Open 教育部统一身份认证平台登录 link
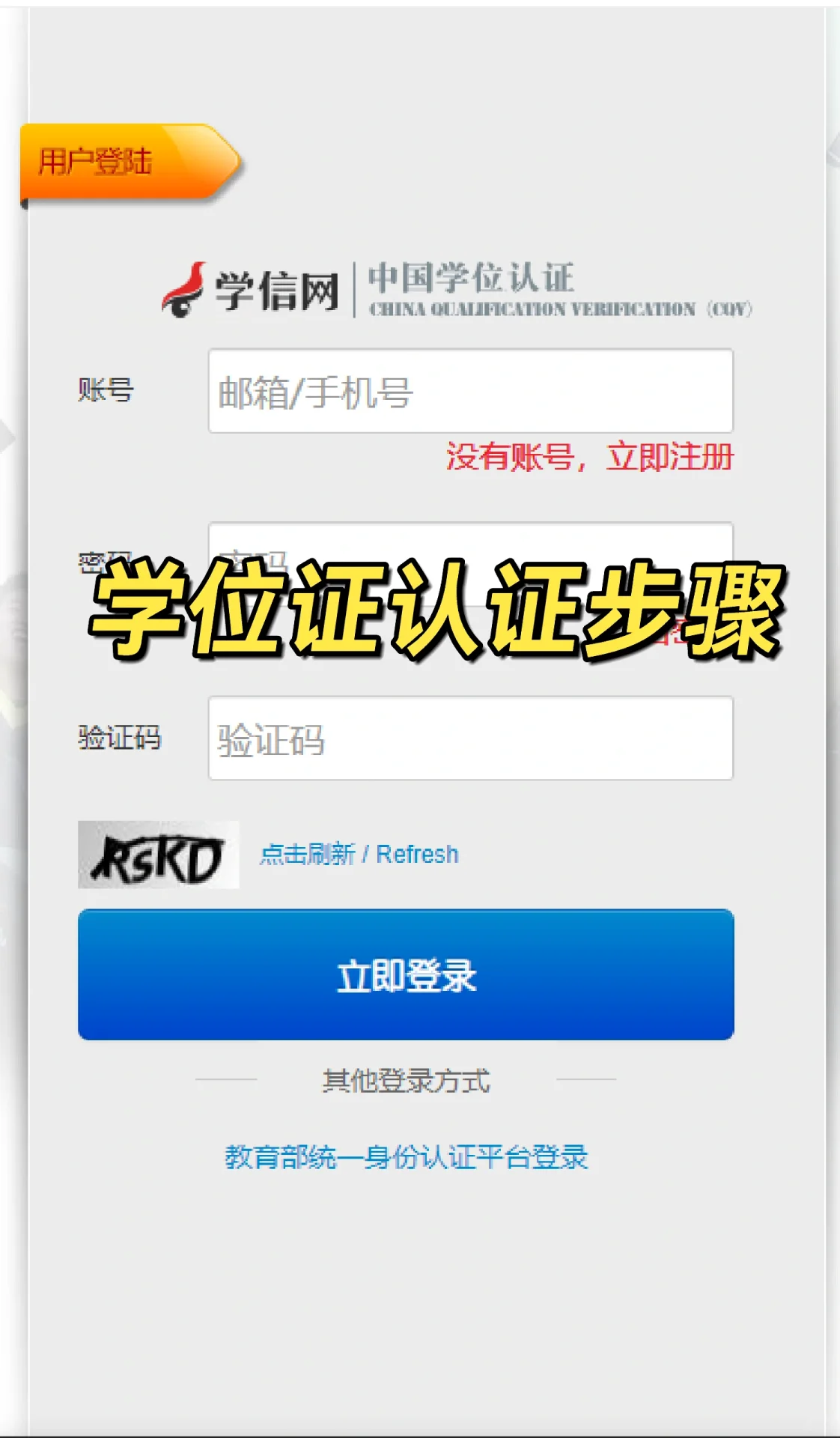The width and height of the screenshot is (840, 1438). (407, 1157)
